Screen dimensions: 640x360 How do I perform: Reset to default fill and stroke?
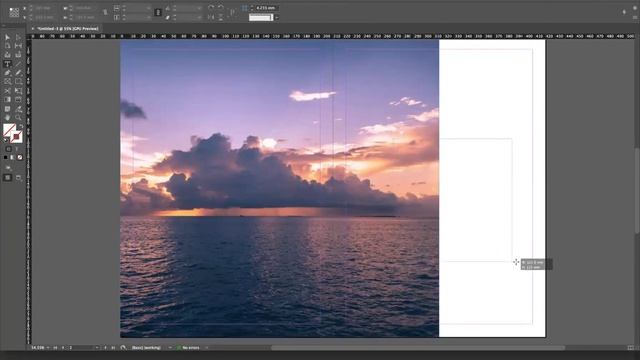point(5,140)
